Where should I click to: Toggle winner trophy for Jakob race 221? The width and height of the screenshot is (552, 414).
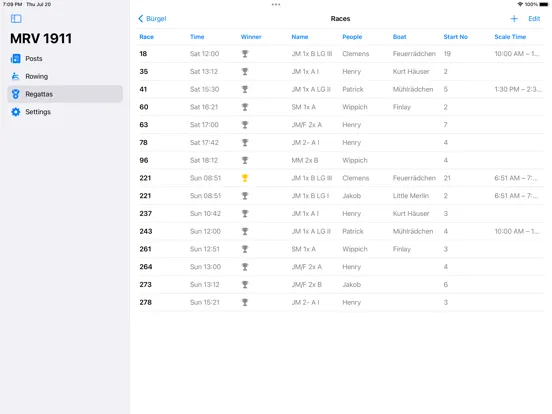coord(245,196)
